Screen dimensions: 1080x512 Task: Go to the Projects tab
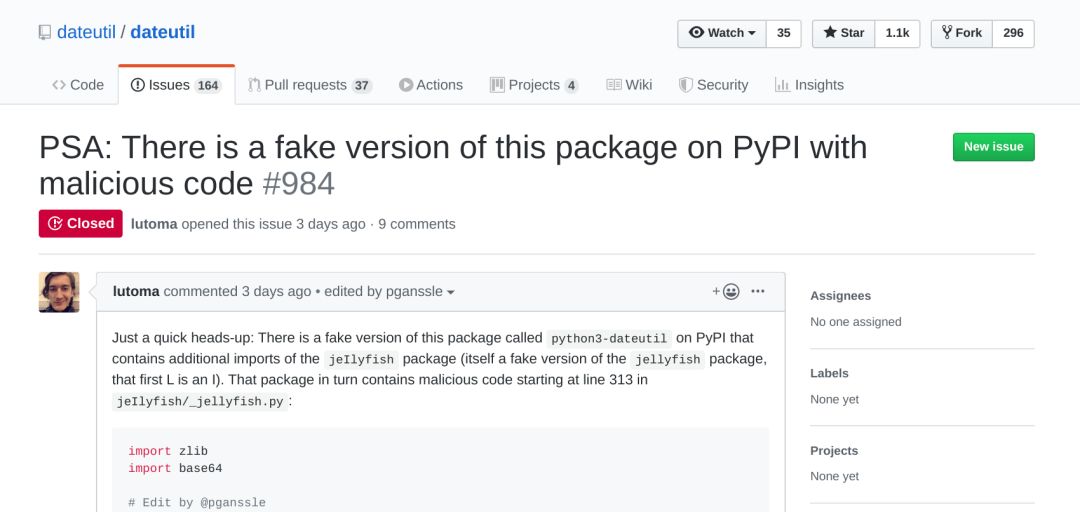(x=534, y=85)
